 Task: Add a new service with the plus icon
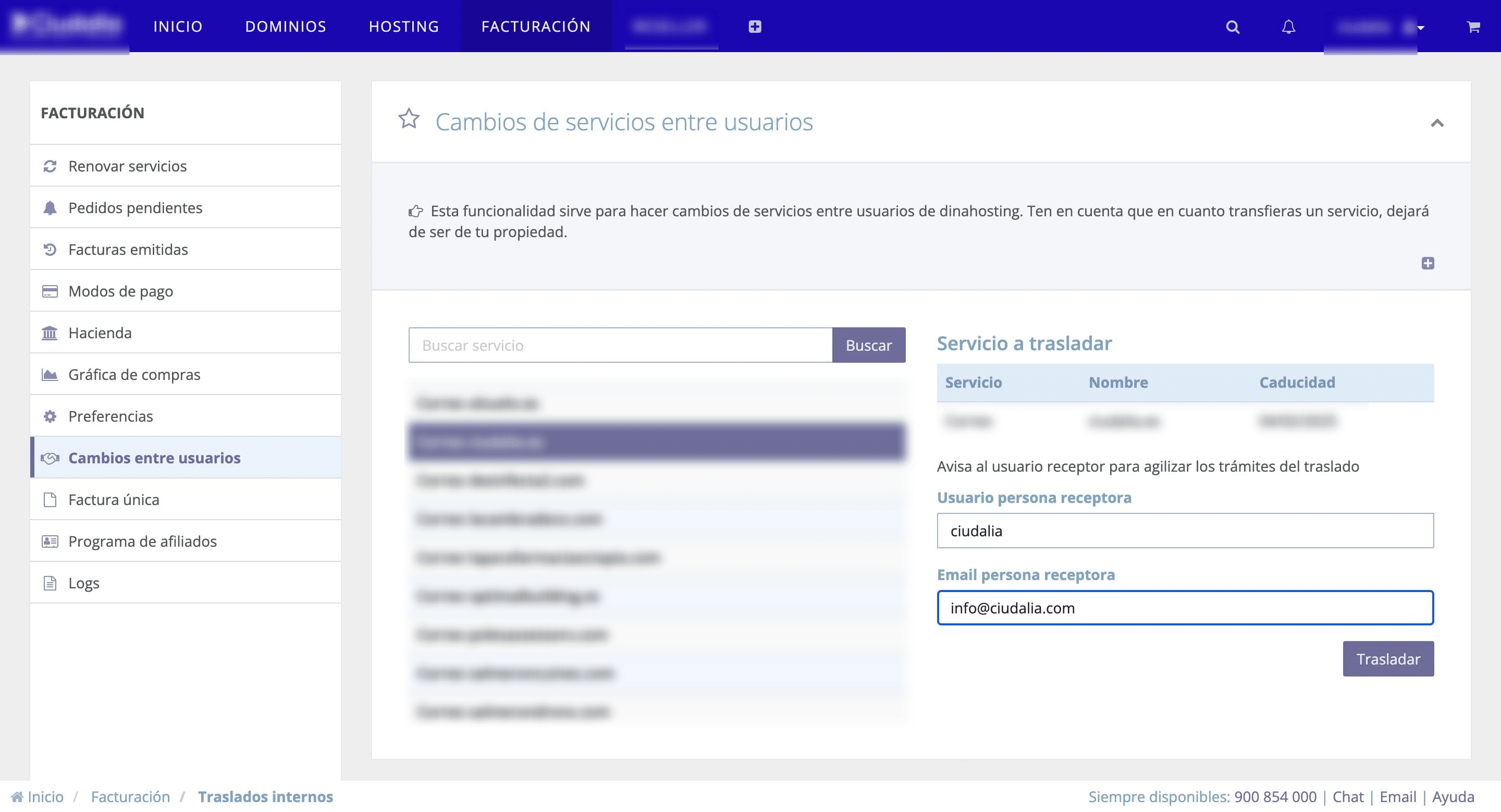[x=755, y=26]
